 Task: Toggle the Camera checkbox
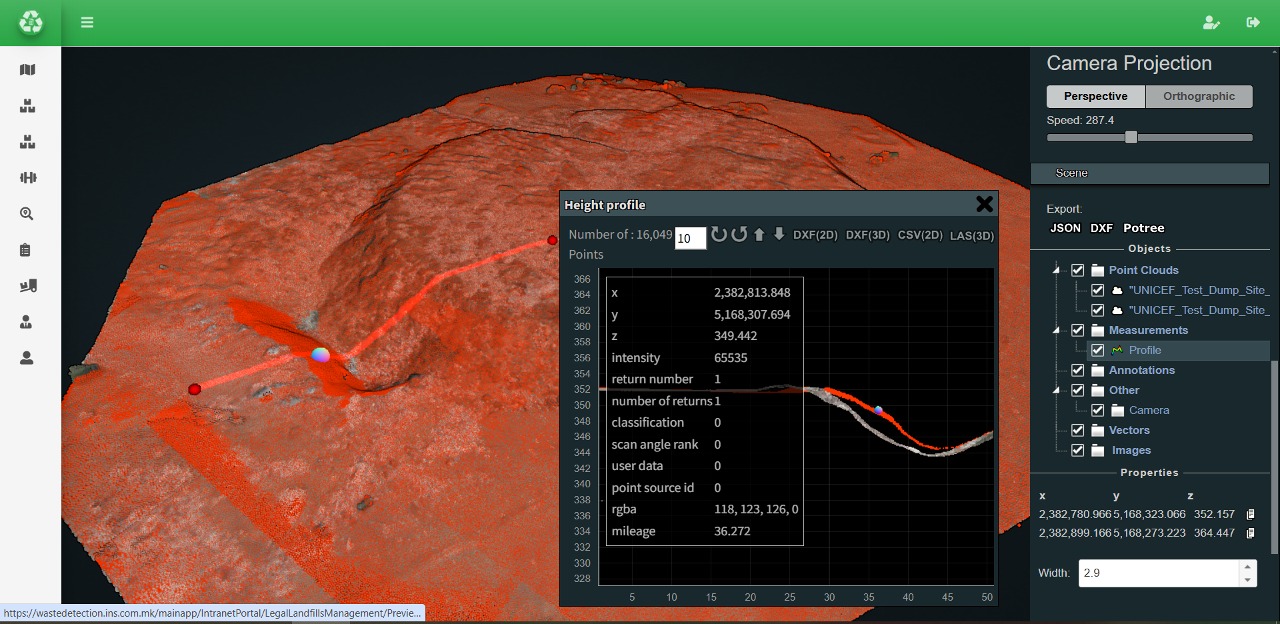(x=1098, y=410)
